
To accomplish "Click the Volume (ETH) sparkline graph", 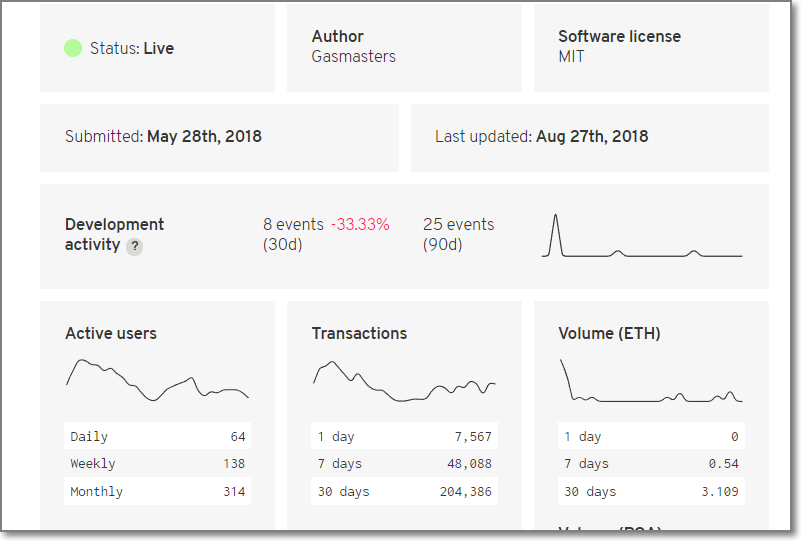I will tap(651, 380).
